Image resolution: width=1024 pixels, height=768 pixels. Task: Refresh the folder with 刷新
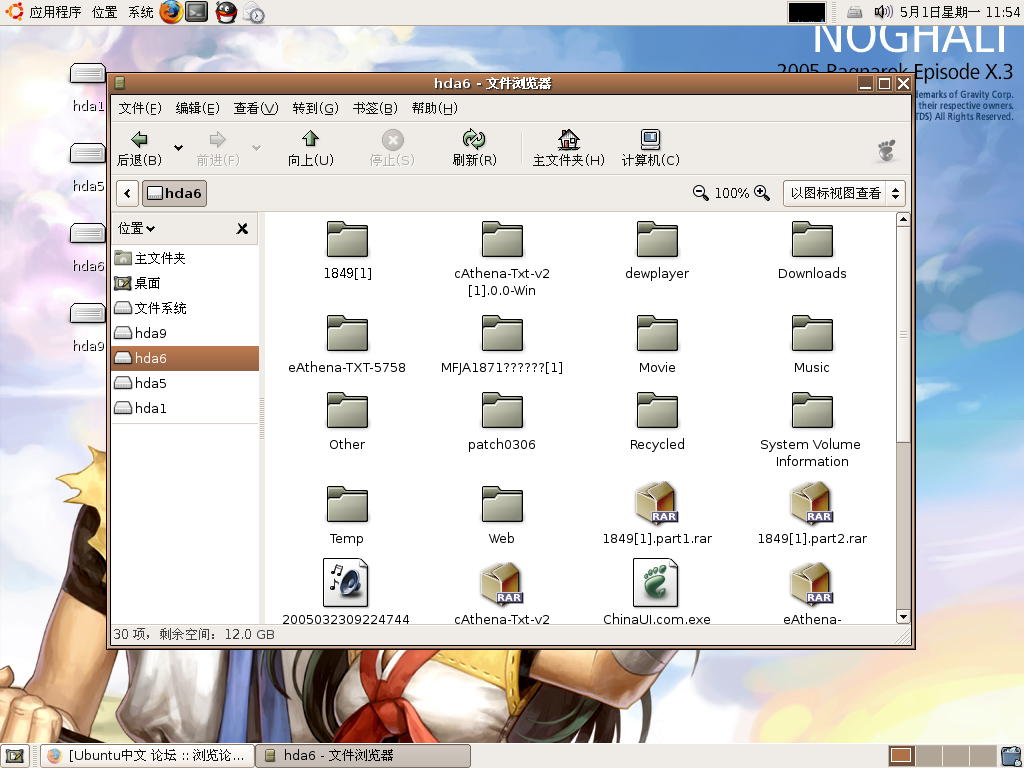pyautogui.click(x=474, y=148)
